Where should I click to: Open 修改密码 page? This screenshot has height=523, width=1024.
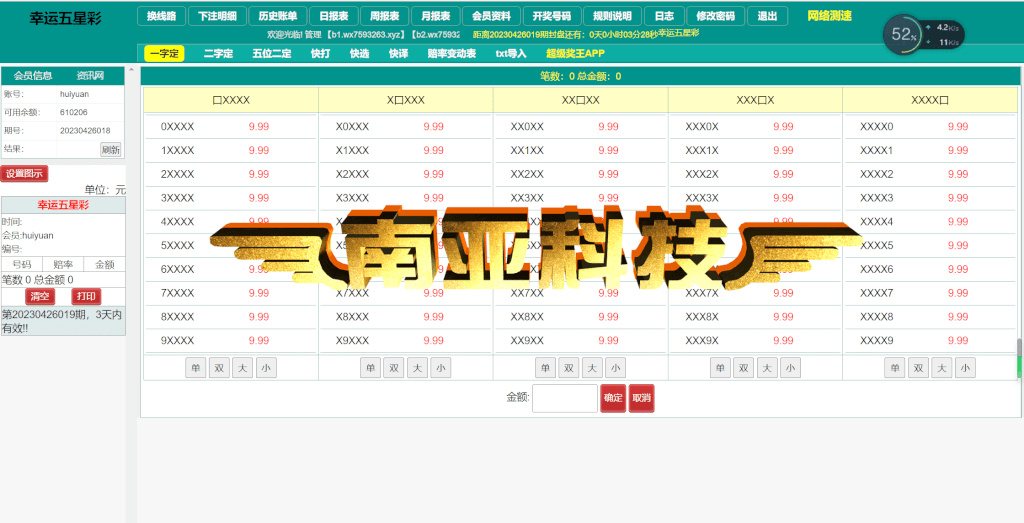[x=716, y=16]
